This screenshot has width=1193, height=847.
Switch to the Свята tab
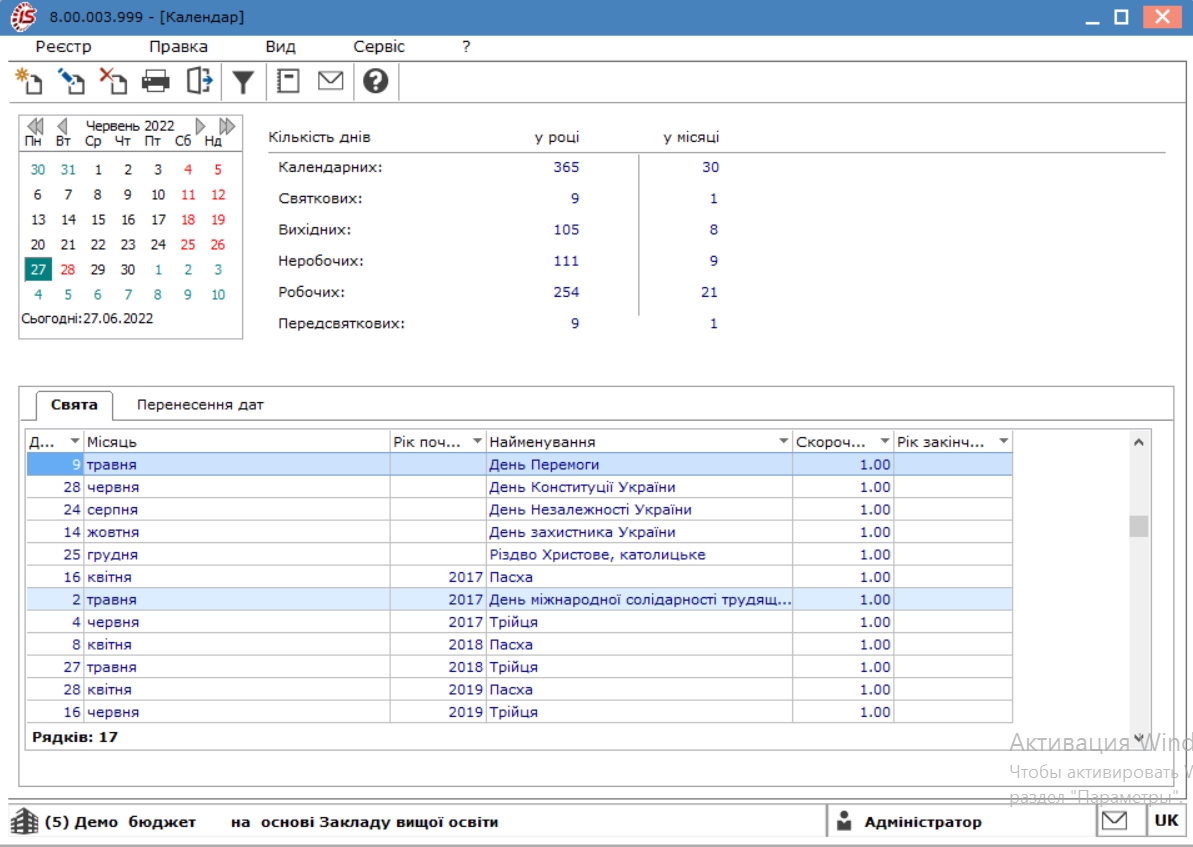tap(74, 405)
